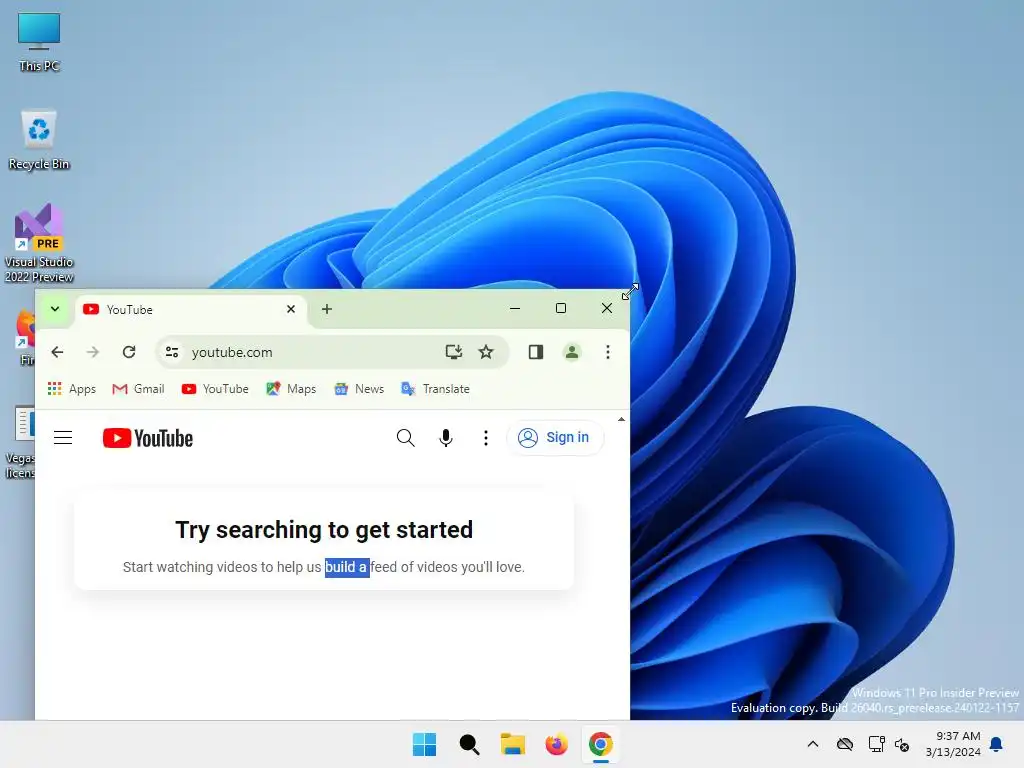Click page scrollbar up arrow
Viewport: 1024px width, 768px height.
[621, 419]
